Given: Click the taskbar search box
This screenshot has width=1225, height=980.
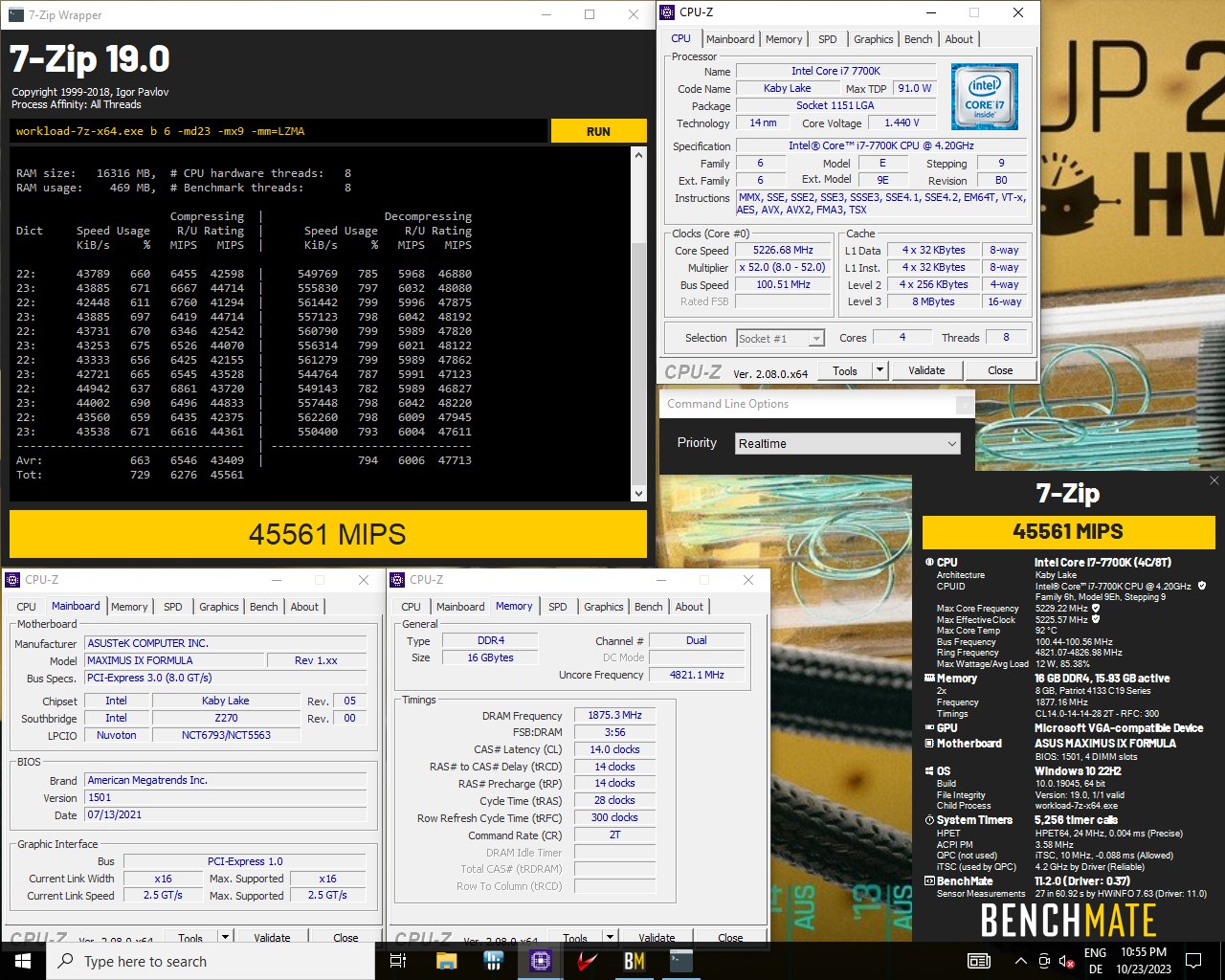Looking at the screenshot, I should point(211,961).
